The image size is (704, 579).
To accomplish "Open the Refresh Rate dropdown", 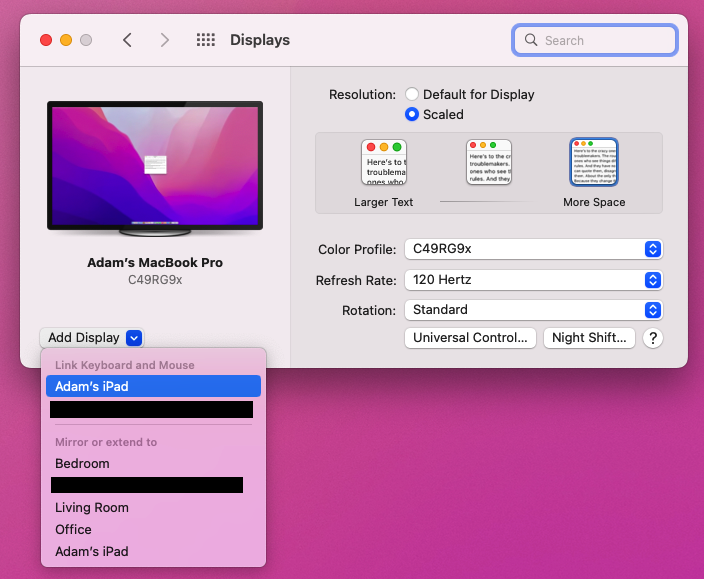I will pos(533,280).
